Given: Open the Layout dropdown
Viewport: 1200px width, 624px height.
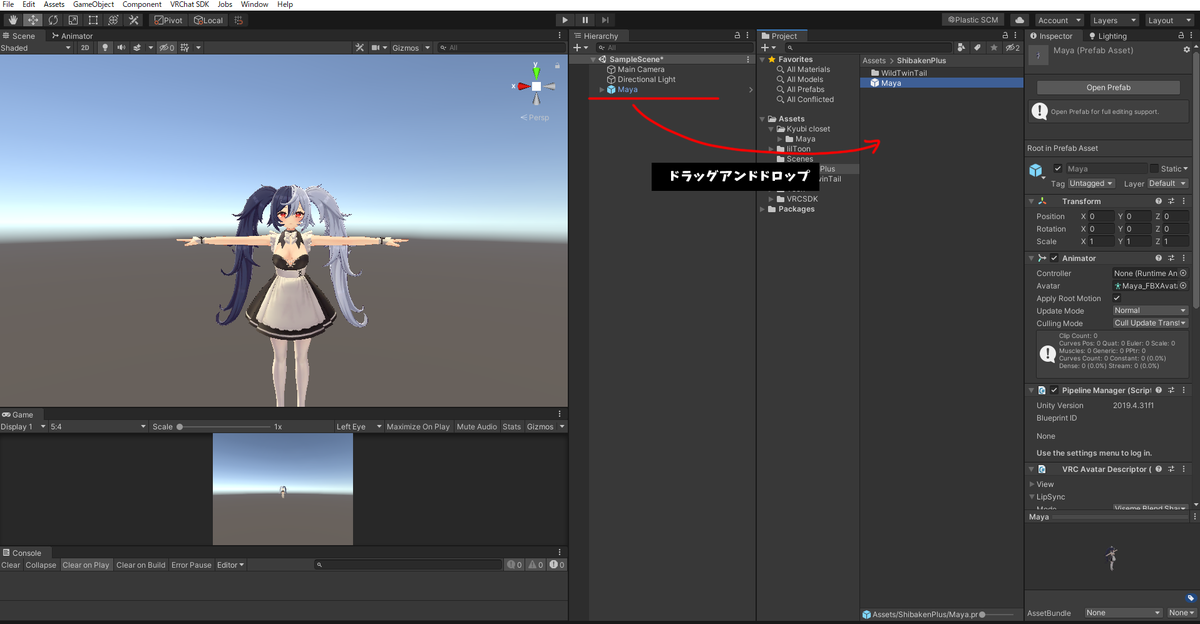Looking at the screenshot, I should coord(1169,20).
